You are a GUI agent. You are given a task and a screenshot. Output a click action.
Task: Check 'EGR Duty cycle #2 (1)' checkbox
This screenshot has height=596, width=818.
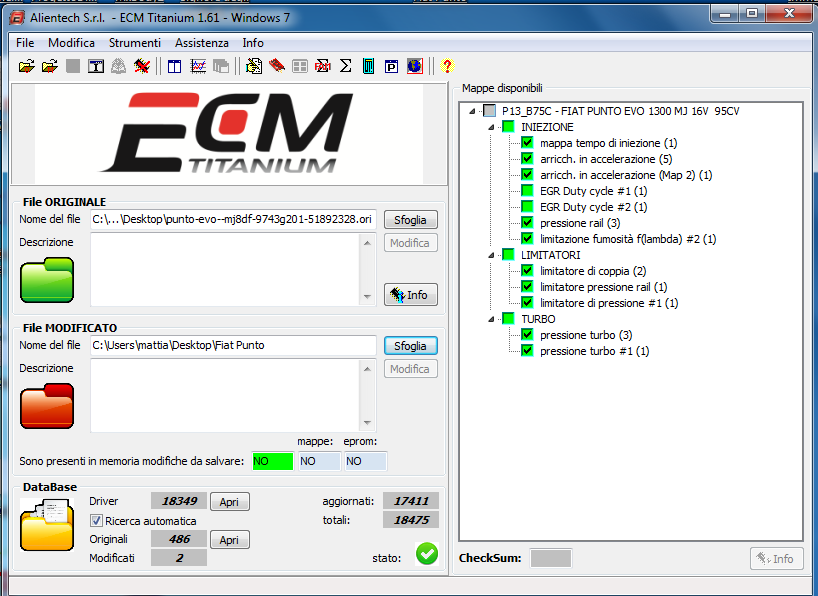[527, 207]
